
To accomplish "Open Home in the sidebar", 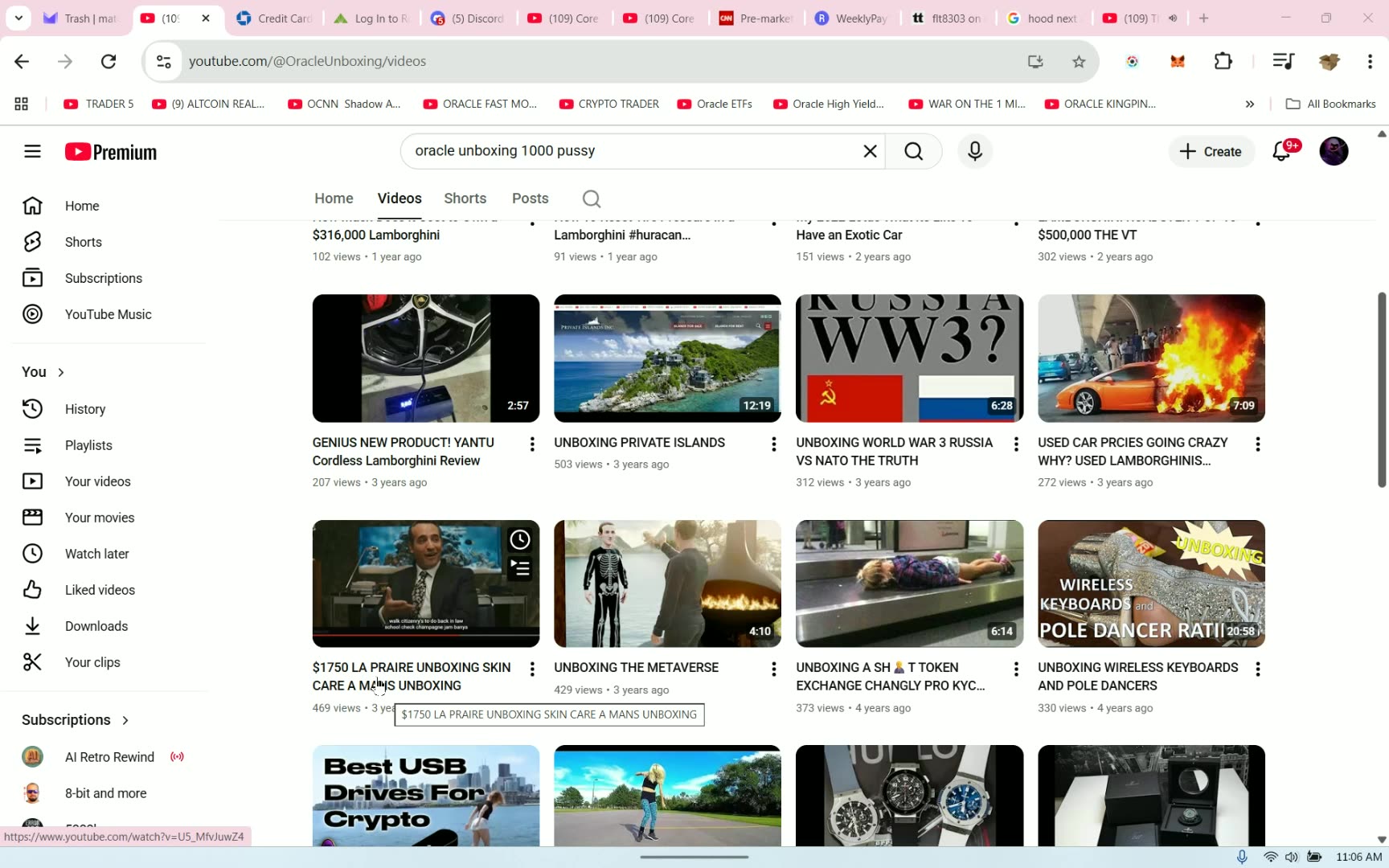I will [x=82, y=206].
